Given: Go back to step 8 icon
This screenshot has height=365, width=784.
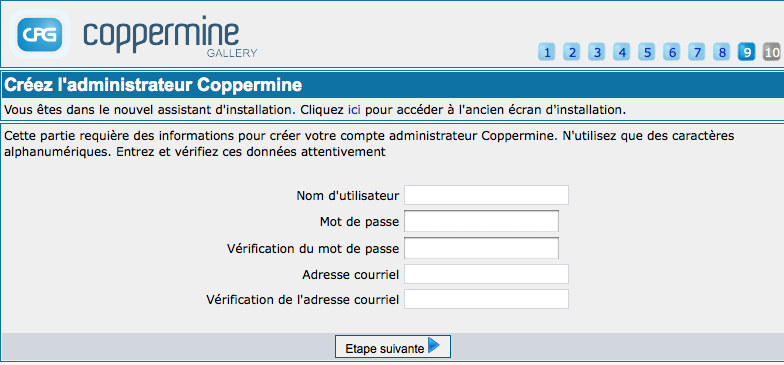Looking at the screenshot, I should coord(722,52).
